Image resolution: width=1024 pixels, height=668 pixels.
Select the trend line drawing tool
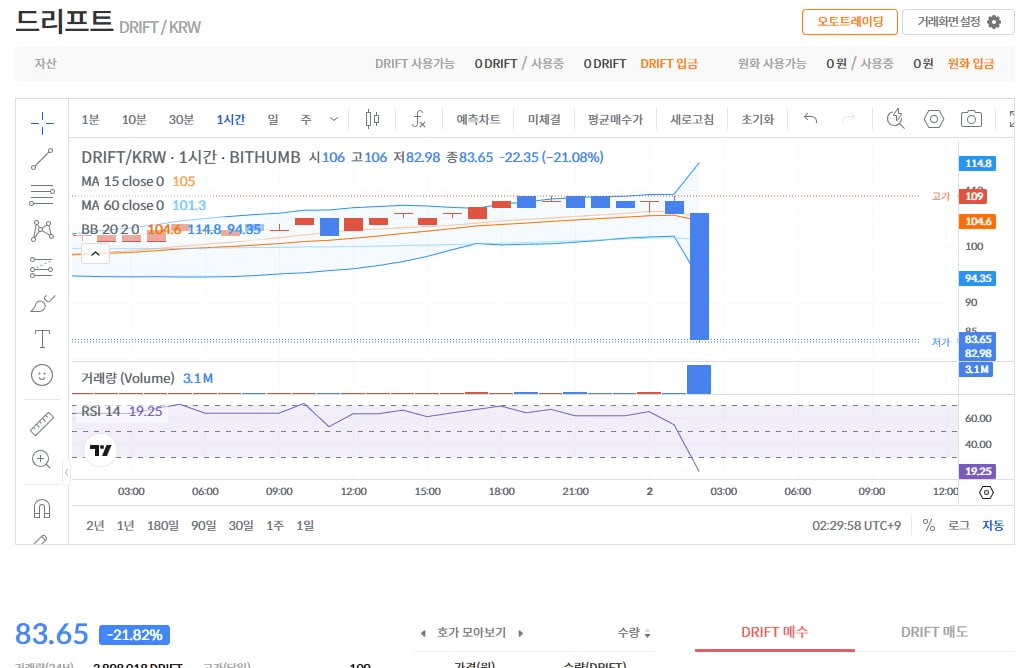coord(42,158)
